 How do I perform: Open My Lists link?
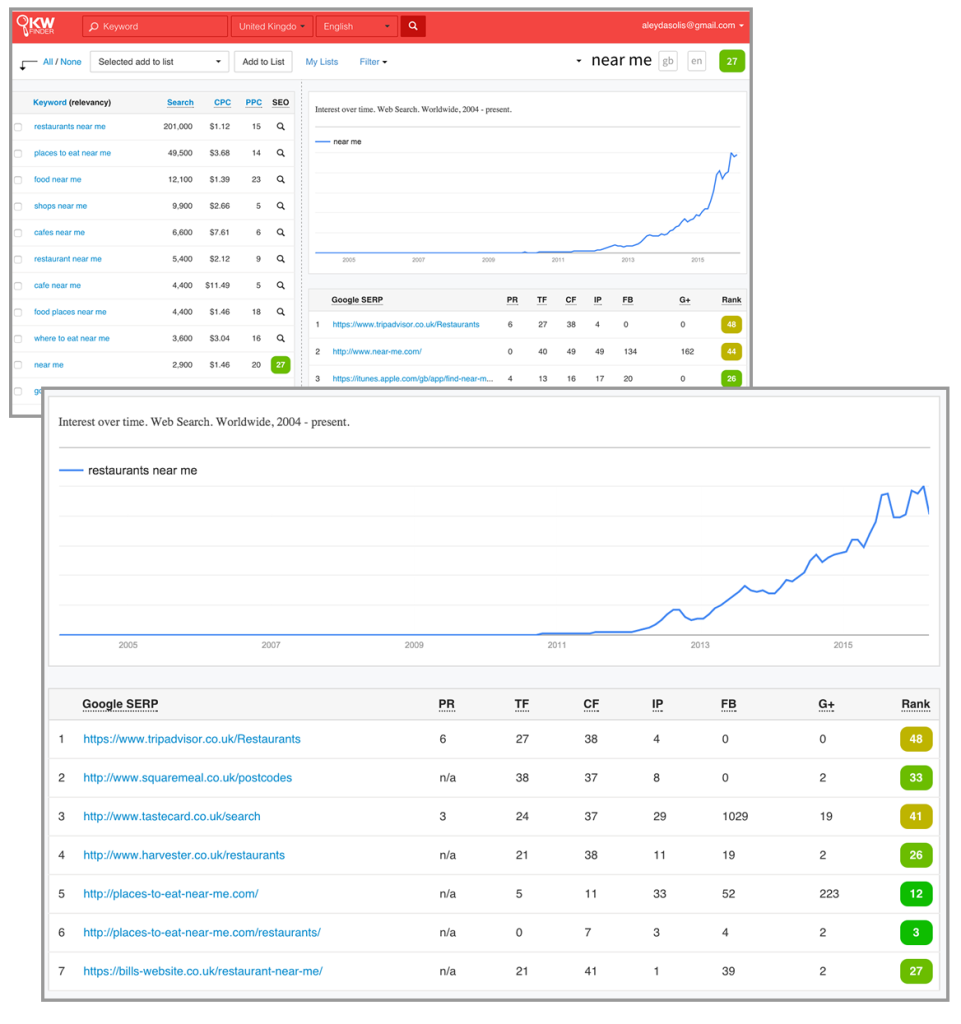tap(322, 62)
